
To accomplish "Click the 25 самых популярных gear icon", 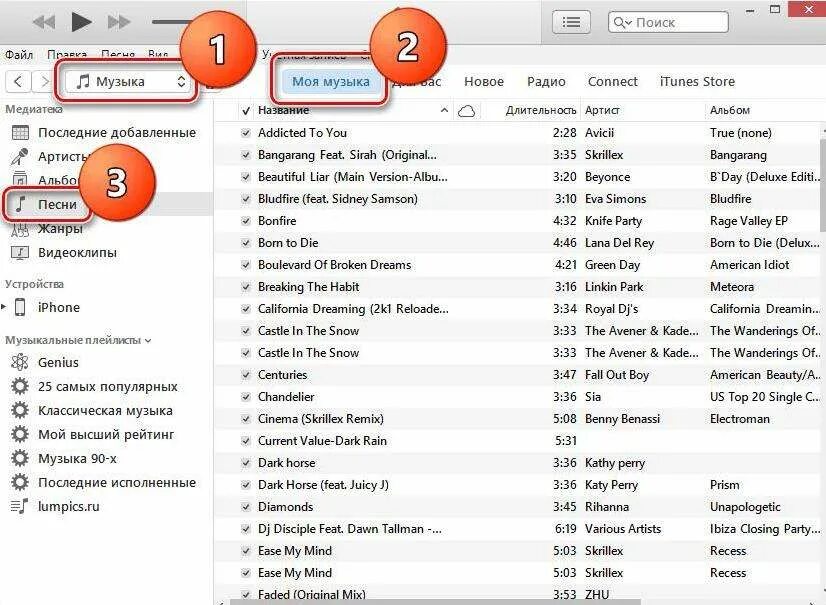I will pos(20,386).
